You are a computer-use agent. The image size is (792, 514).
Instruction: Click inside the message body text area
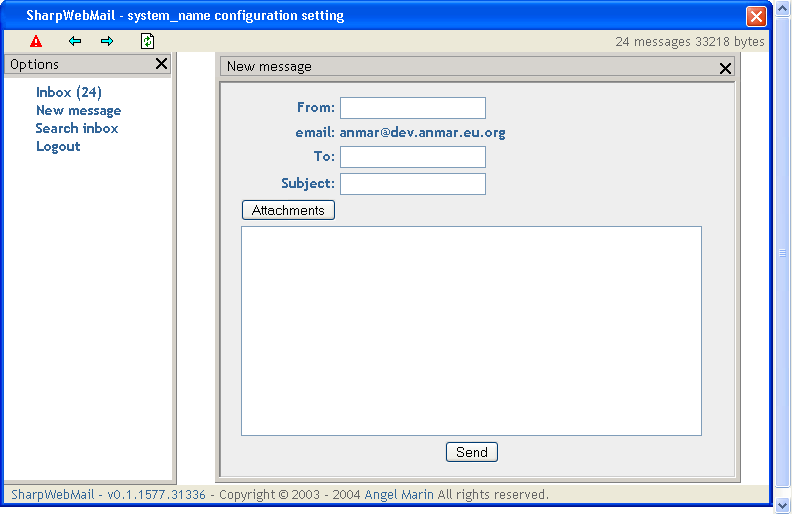471,331
